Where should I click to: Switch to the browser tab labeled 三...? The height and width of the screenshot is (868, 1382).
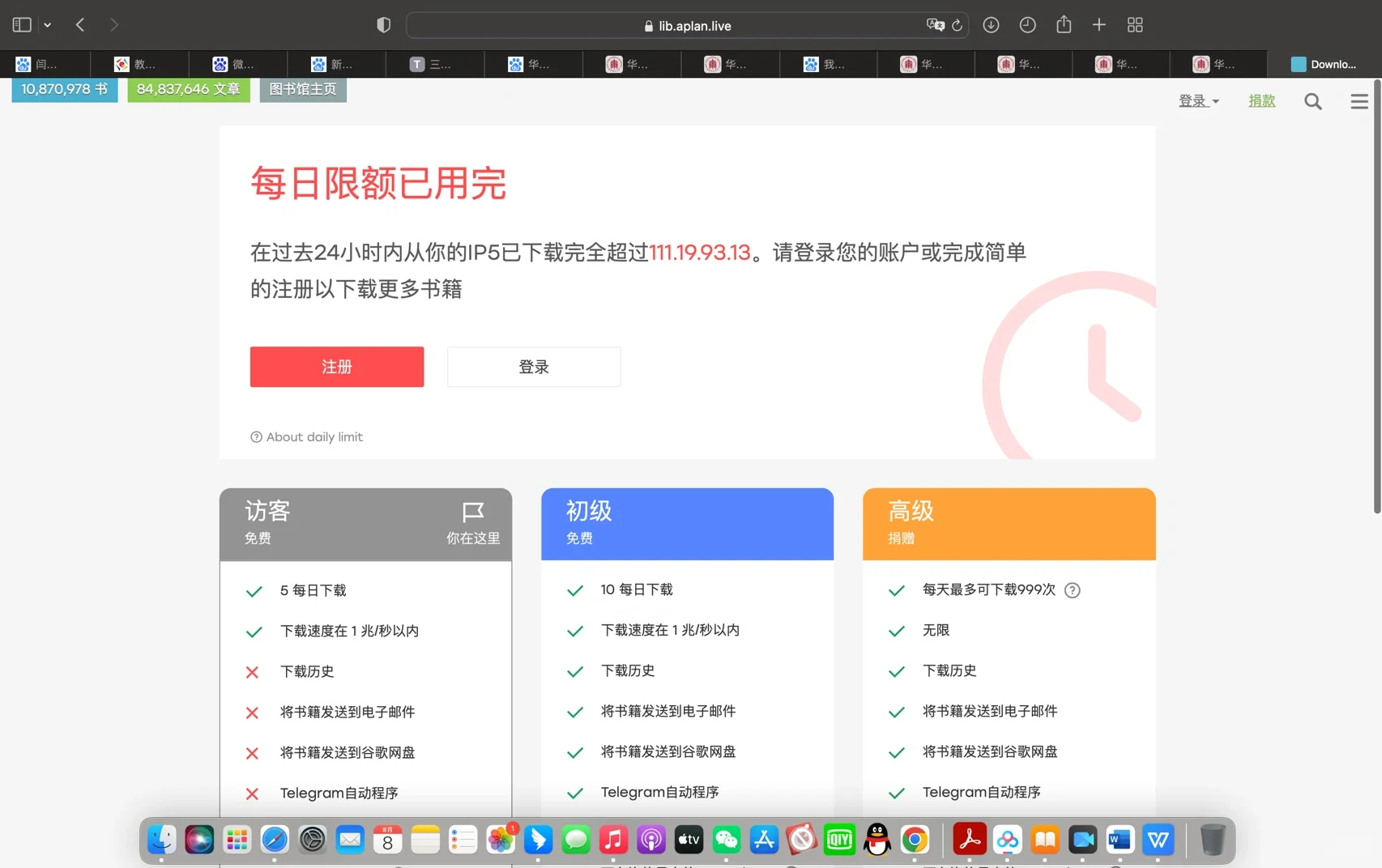(434, 64)
